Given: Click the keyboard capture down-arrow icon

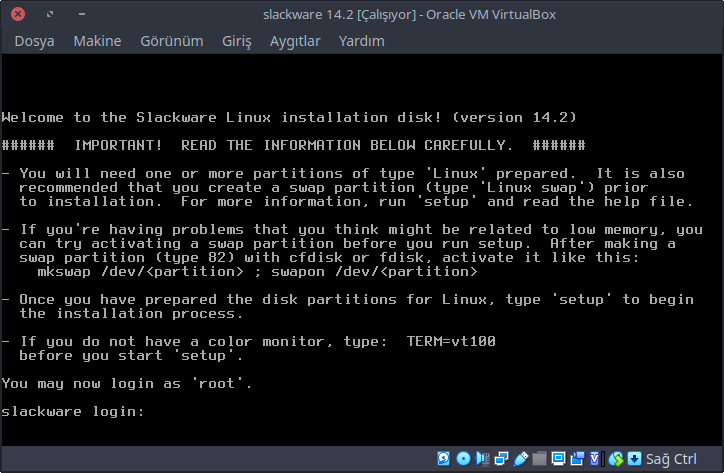Looking at the screenshot, I should [x=634, y=459].
